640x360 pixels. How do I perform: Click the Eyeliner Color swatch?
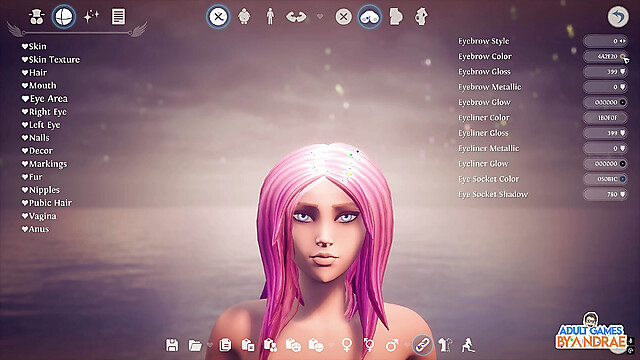click(x=622, y=118)
